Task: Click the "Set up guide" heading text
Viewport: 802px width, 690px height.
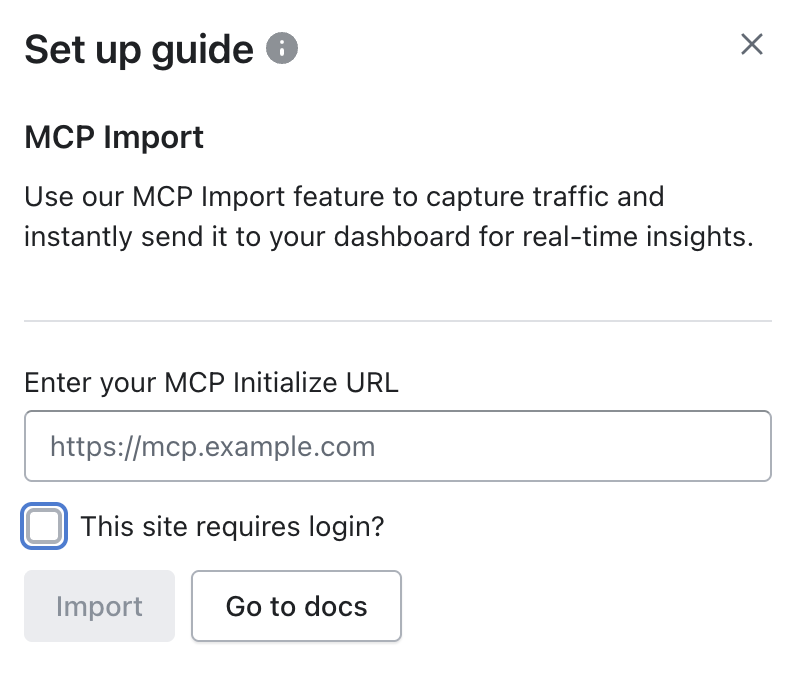Action: [x=139, y=49]
